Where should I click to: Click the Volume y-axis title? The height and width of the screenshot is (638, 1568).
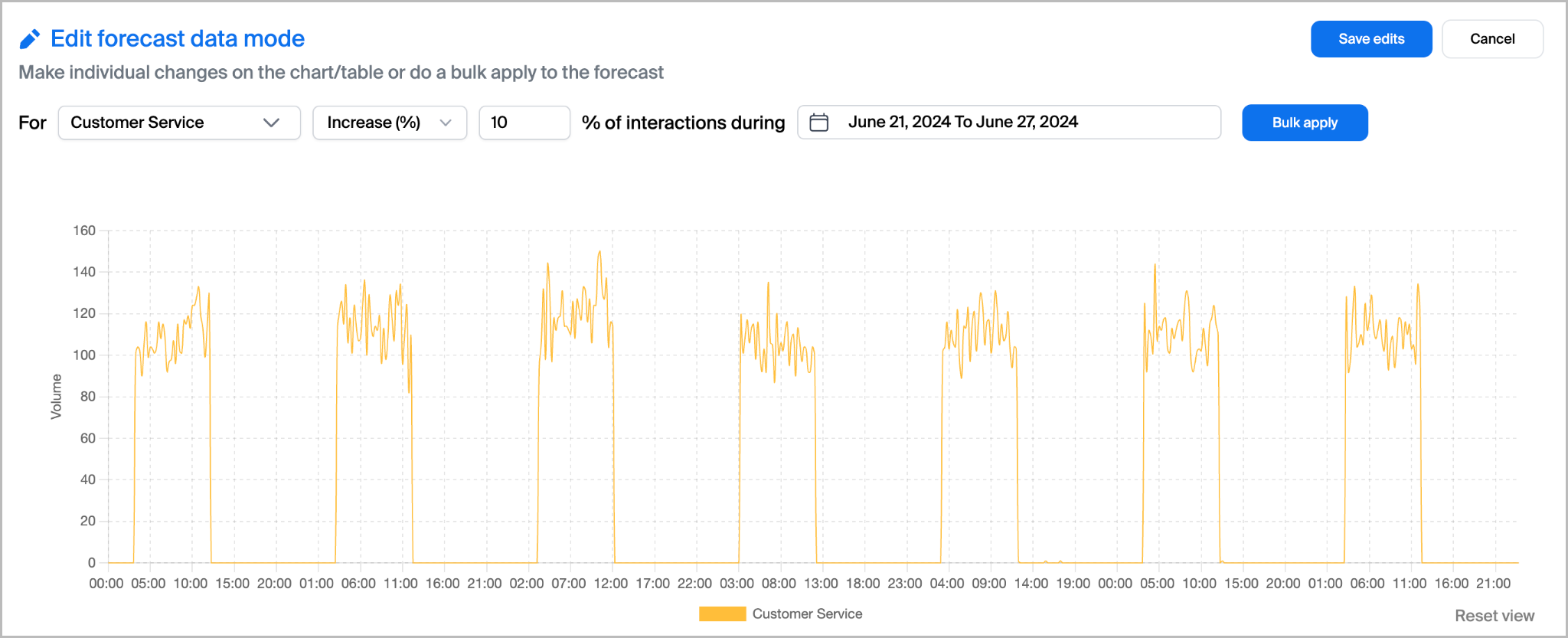56,397
